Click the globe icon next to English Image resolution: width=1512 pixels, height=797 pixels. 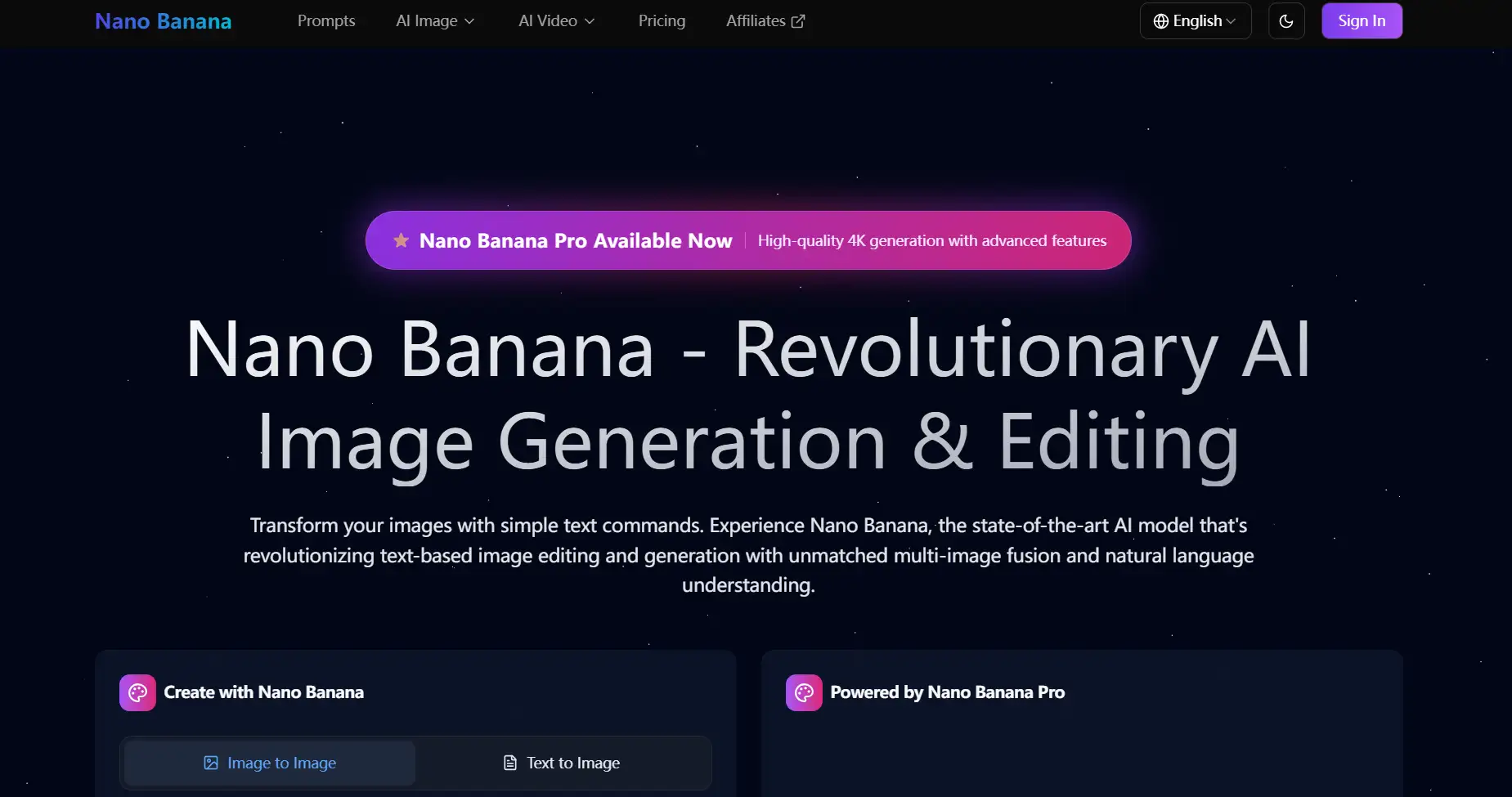coord(1160,21)
